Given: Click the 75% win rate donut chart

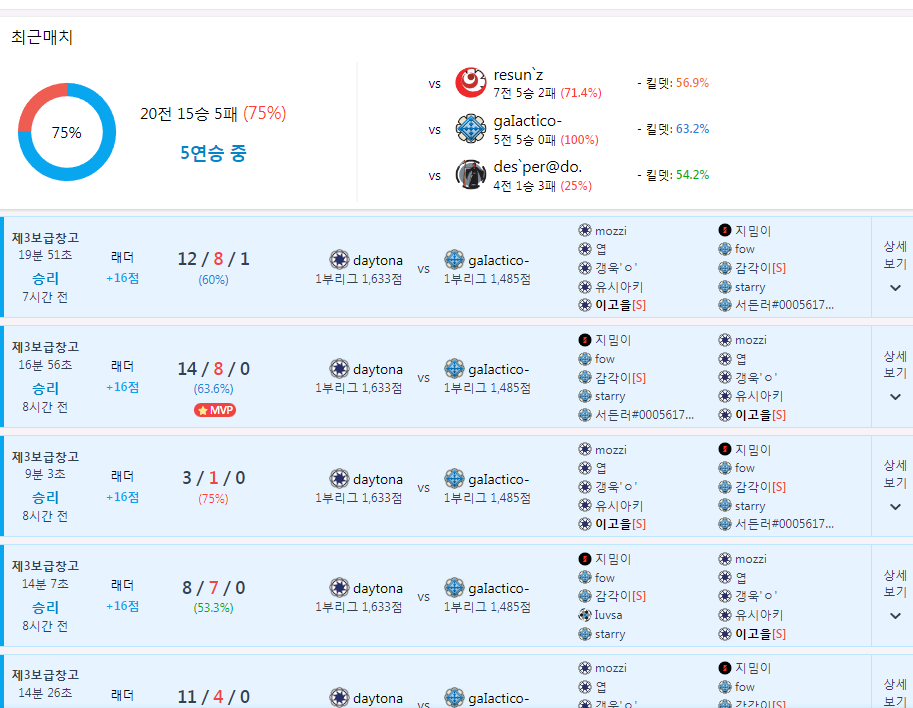Looking at the screenshot, I should pyautogui.click(x=67, y=132).
